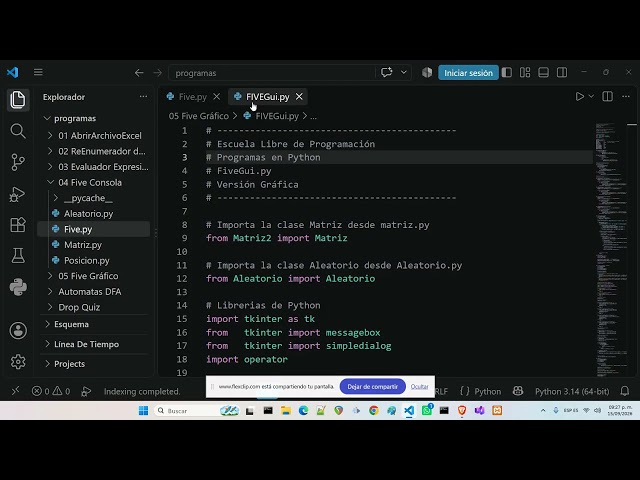Open the Copilot chat icon
640x480 pixels.
coord(386,72)
